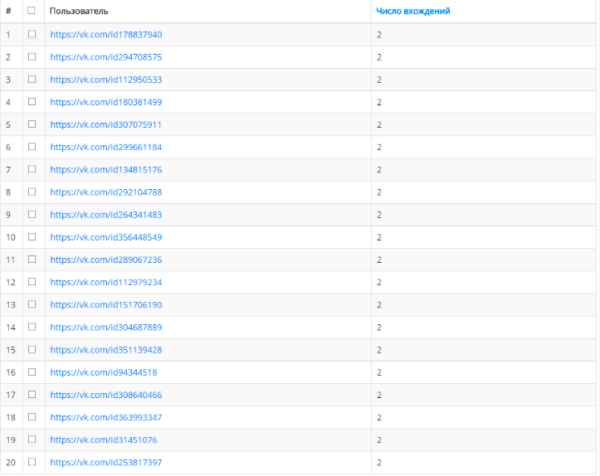600x476 pixels.
Task: Follow the link https://vk.com/id112950533
Action: [106, 80]
